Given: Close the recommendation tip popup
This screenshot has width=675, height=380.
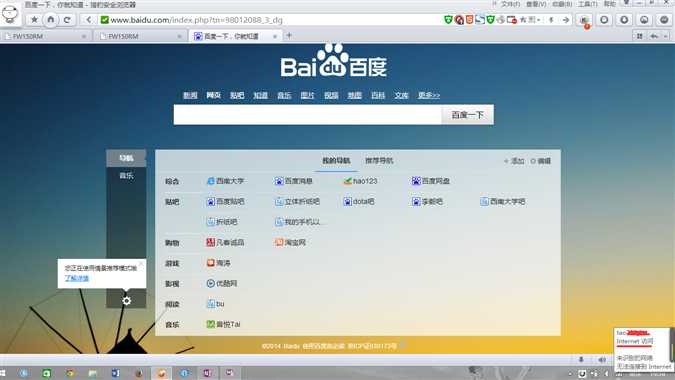Looking at the screenshot, I should 141,263.
